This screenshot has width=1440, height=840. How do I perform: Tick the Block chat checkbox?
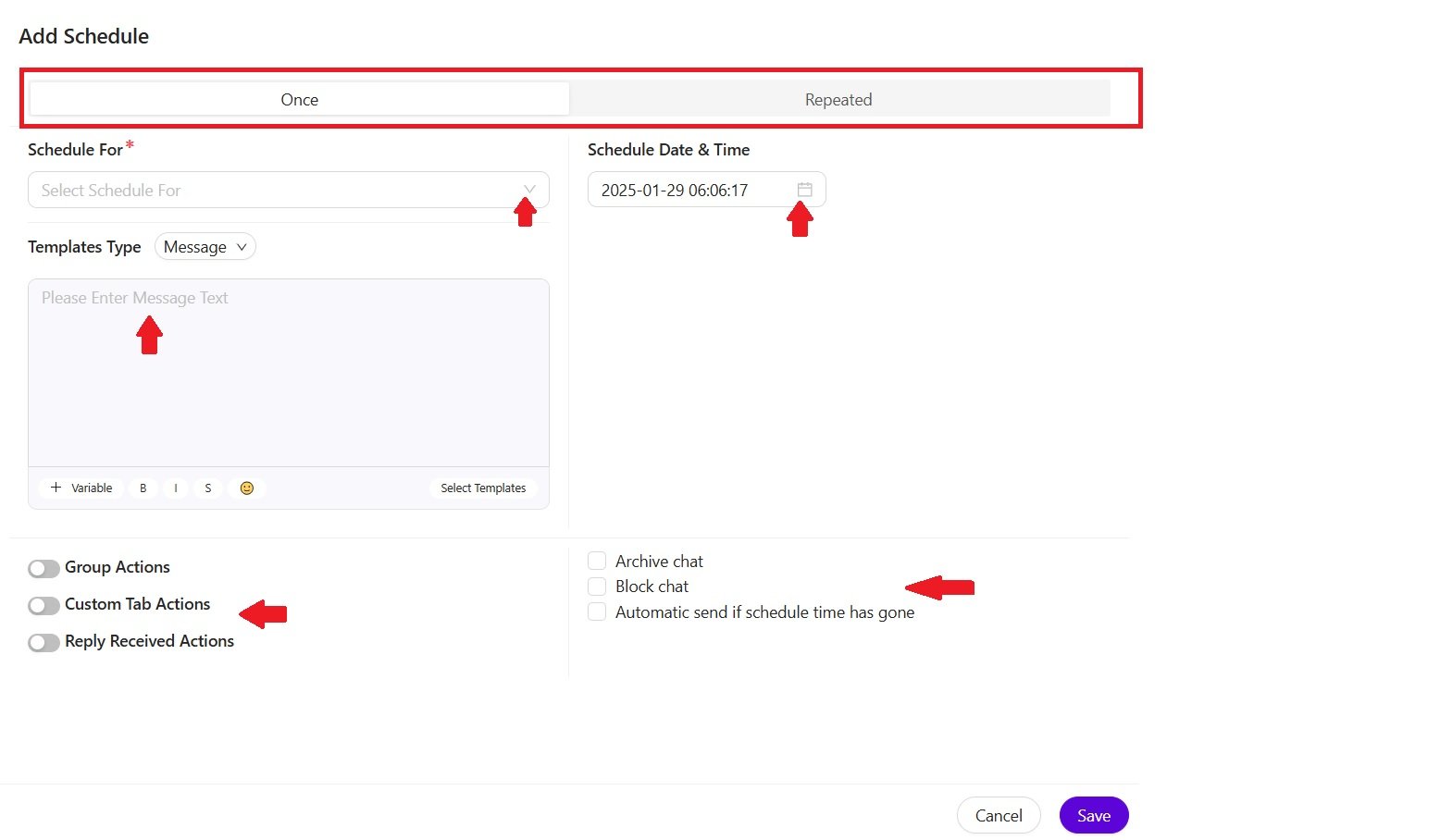(597, 587)
